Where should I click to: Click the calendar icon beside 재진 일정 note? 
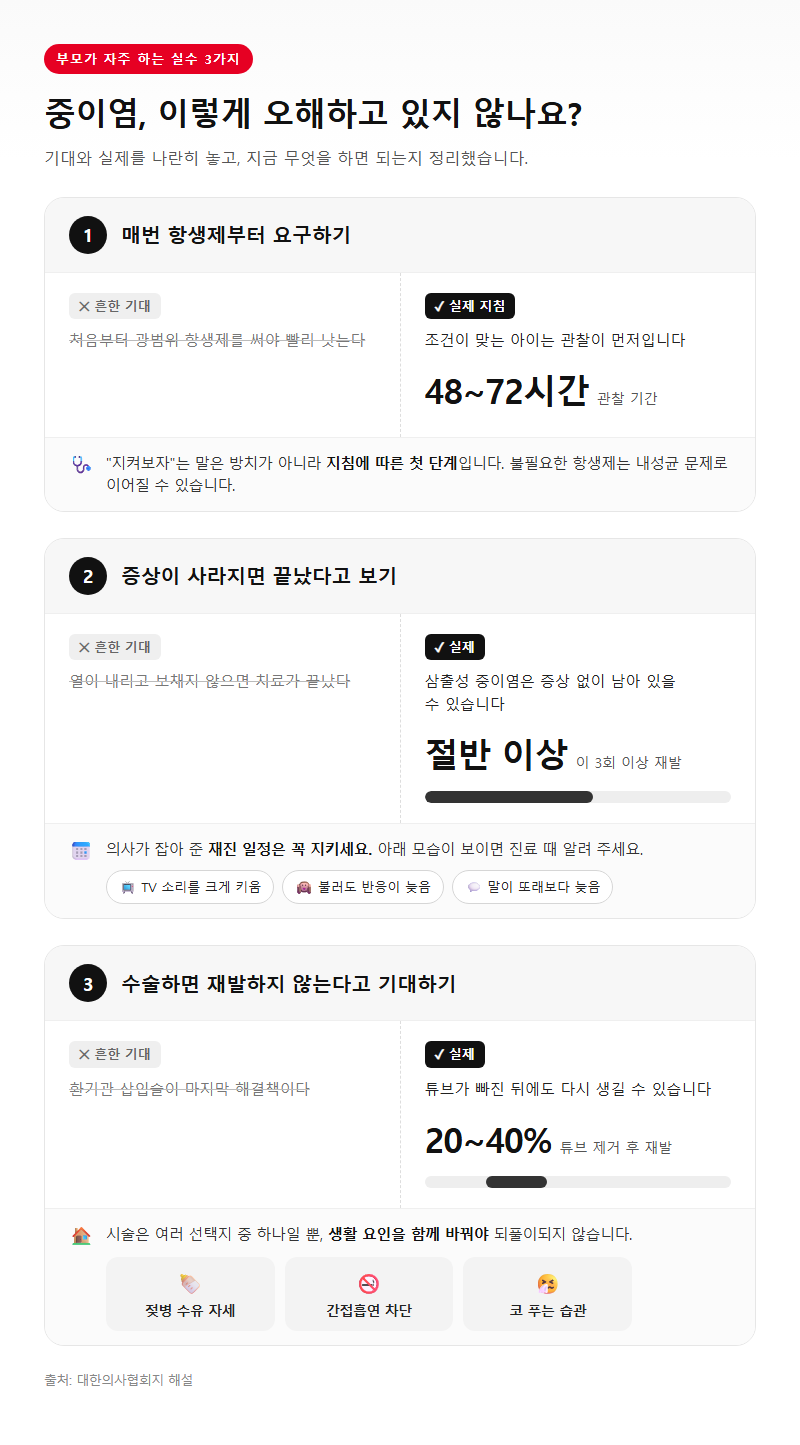tap(81, 850)
